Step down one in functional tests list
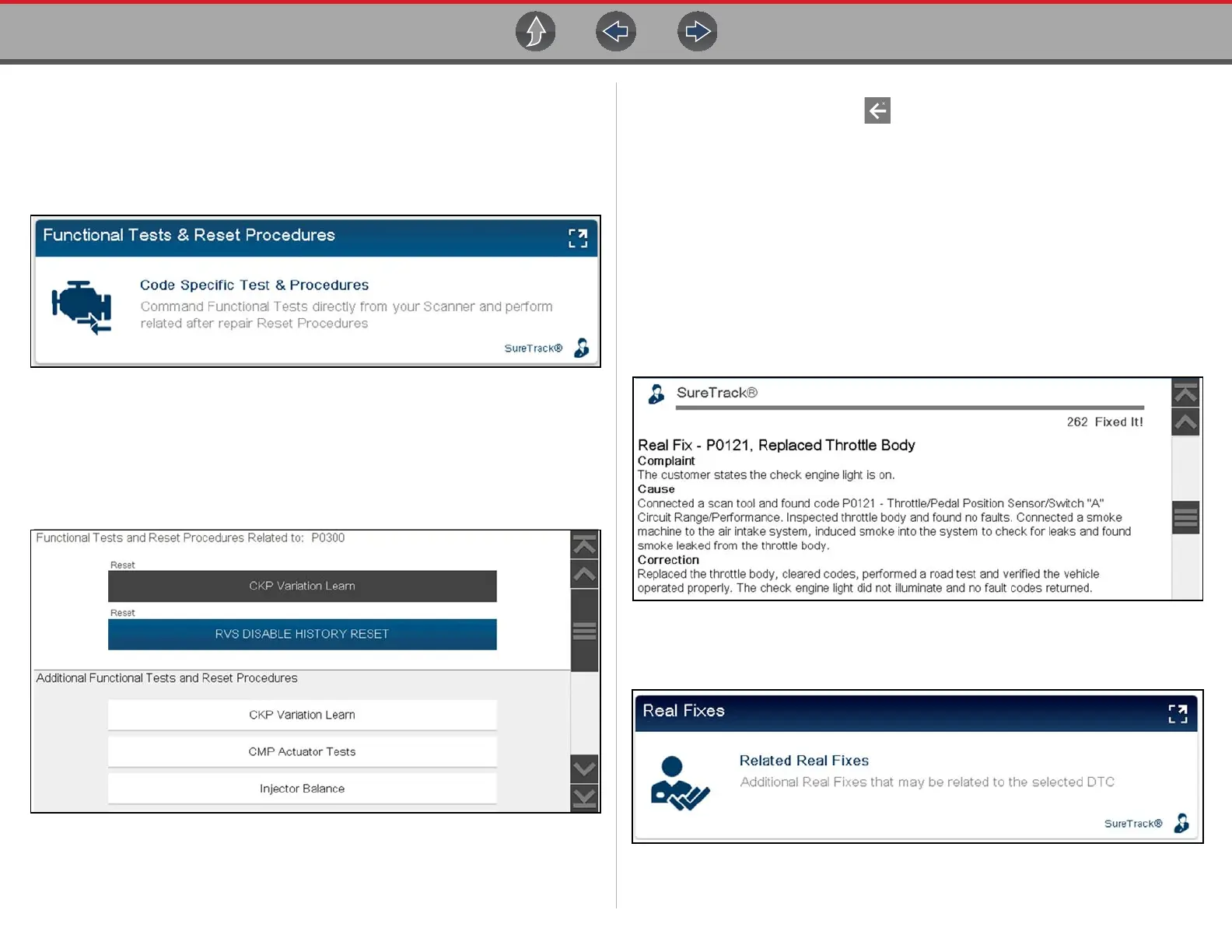1232x952 pixels. coord(584,768)
